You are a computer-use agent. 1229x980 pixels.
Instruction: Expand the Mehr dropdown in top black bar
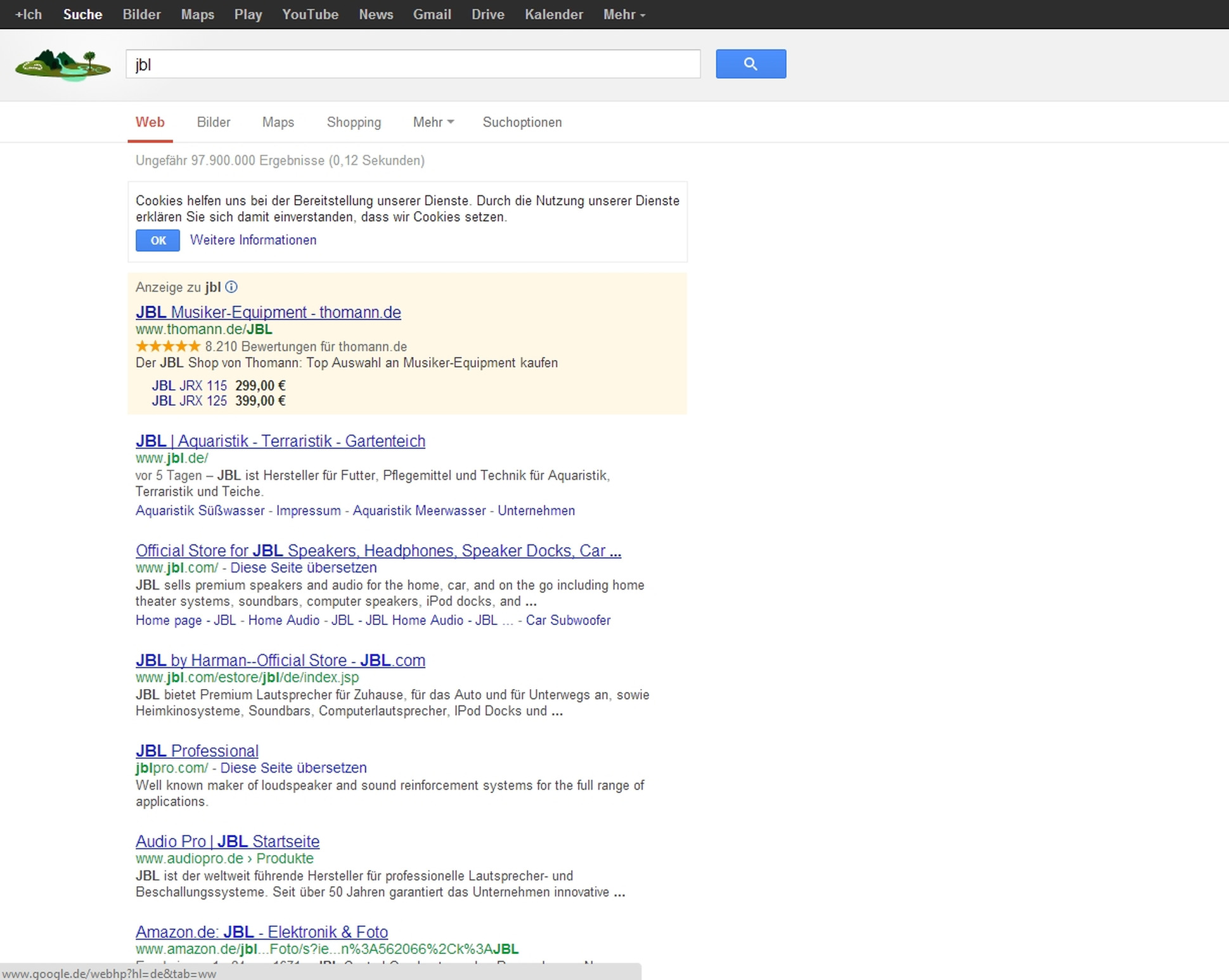(624, 14)
